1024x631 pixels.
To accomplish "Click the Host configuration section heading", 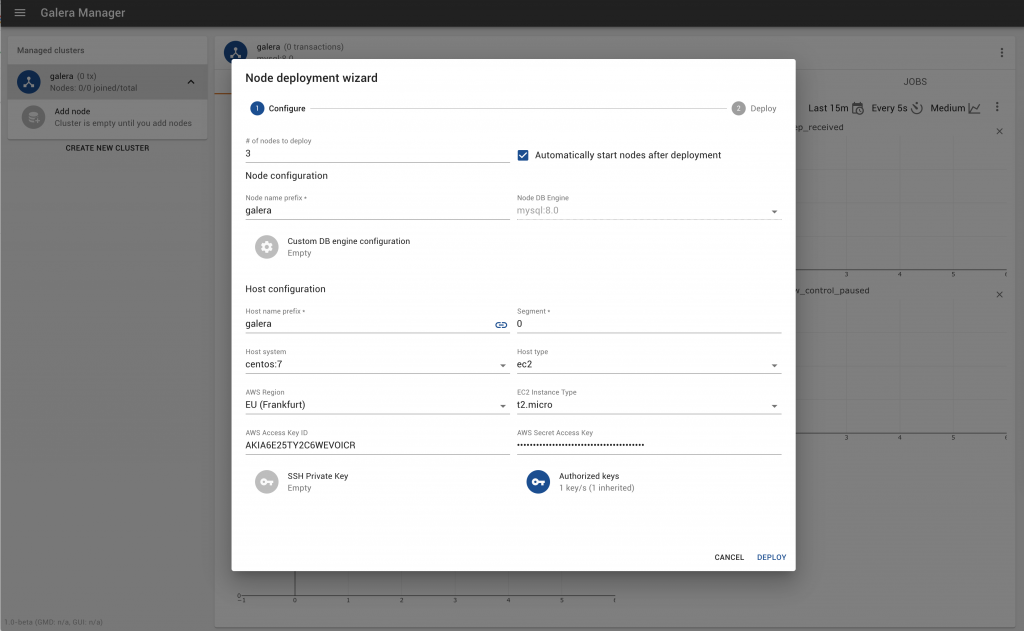I will (x=285, y=289).
